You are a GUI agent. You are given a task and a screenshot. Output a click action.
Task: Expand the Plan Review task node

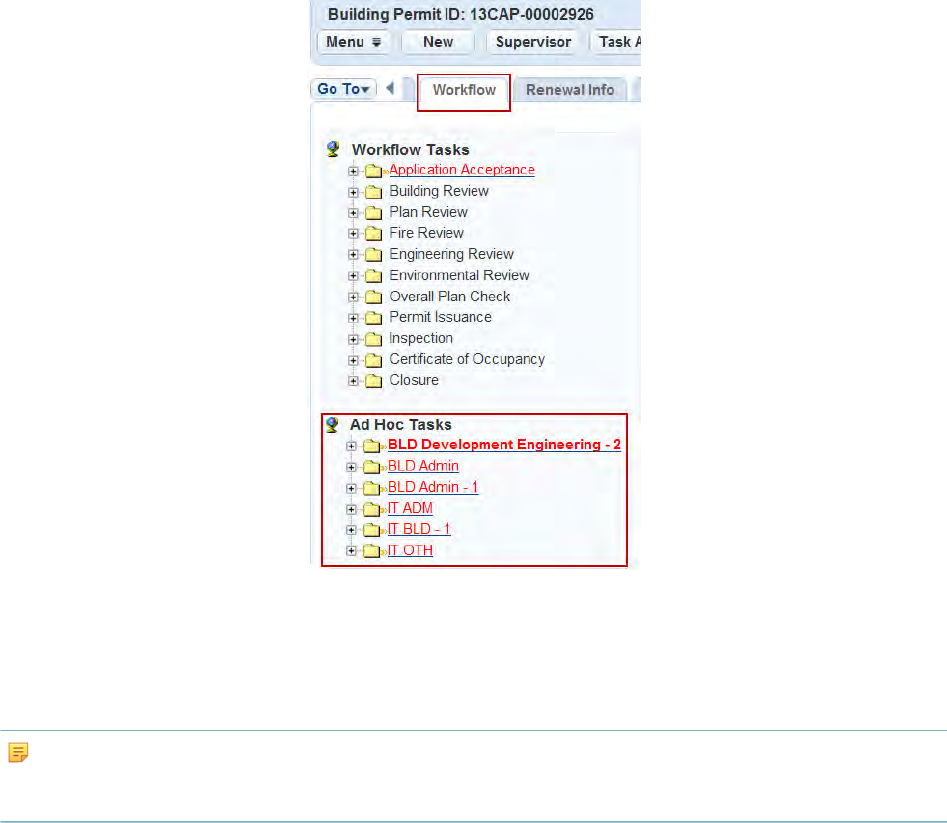tap(353, 213)
